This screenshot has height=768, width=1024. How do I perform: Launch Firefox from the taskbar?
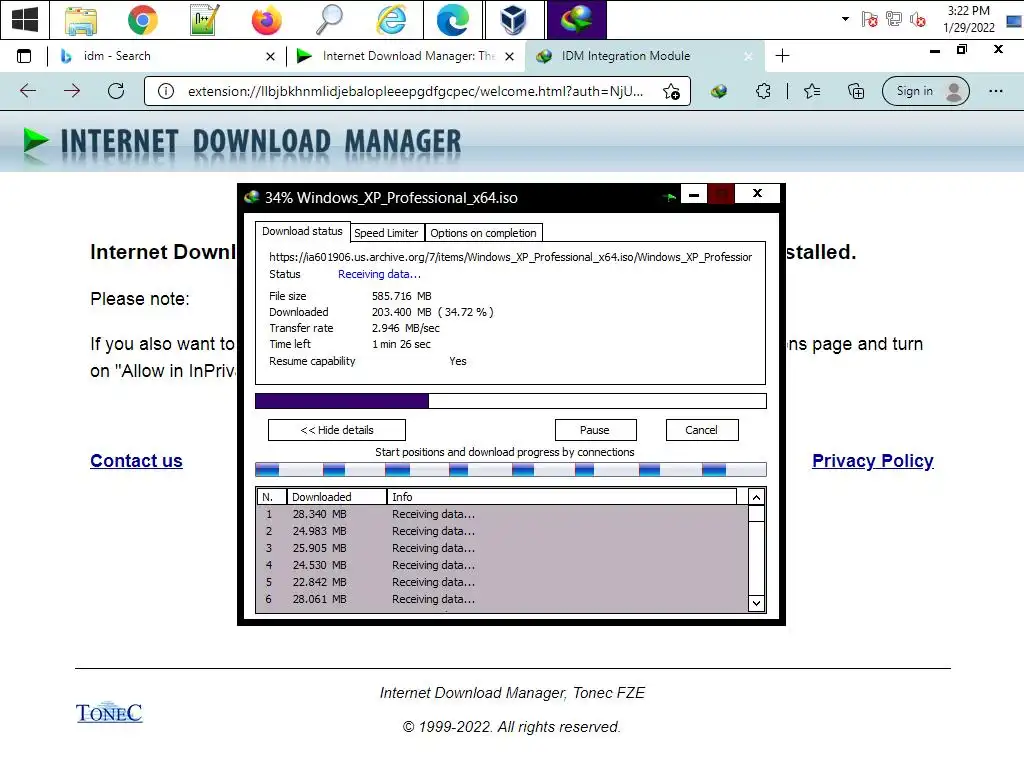click(266, 20)
